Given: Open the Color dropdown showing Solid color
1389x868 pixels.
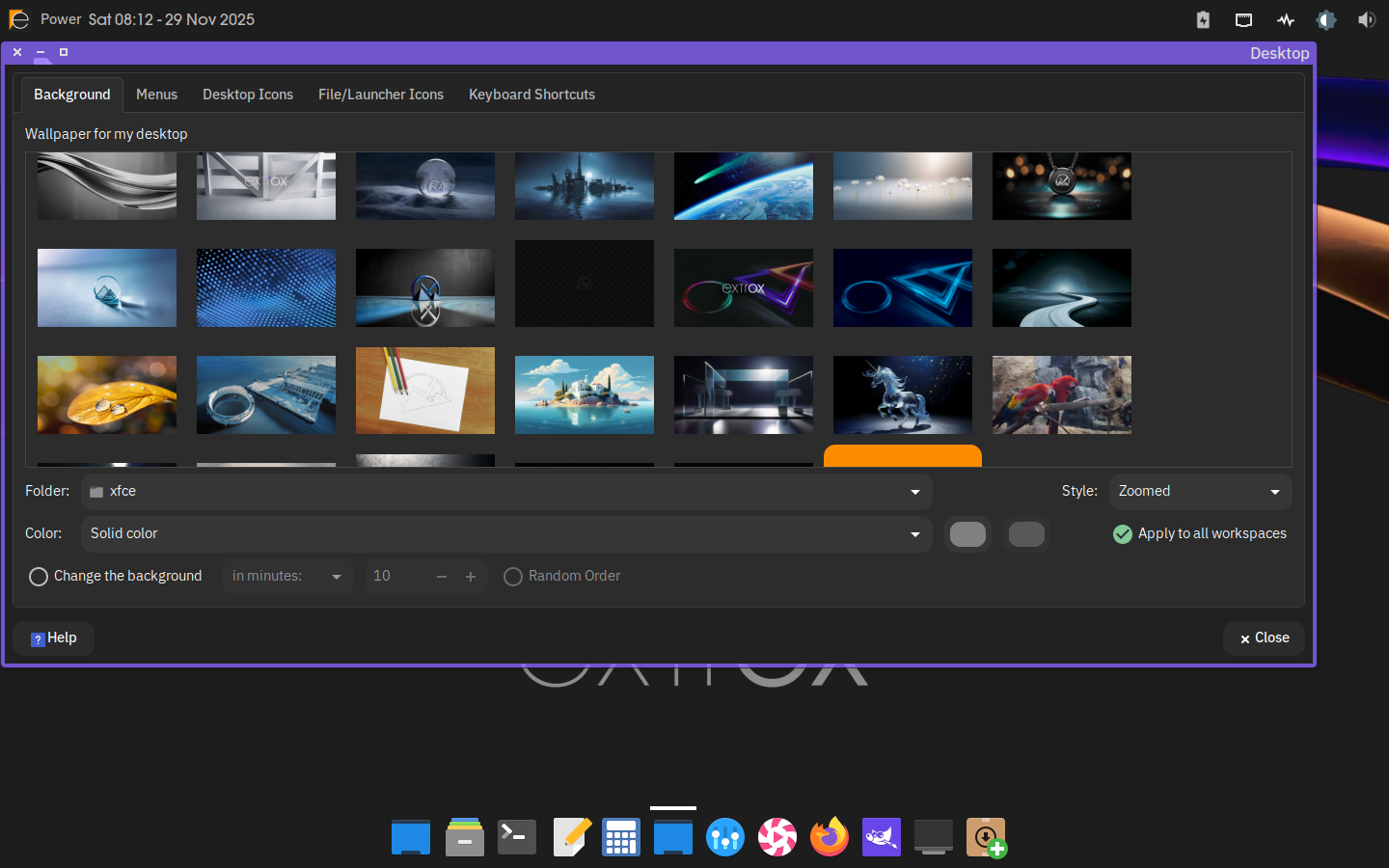Looking at the screenshot, I should tap(505, 534).
